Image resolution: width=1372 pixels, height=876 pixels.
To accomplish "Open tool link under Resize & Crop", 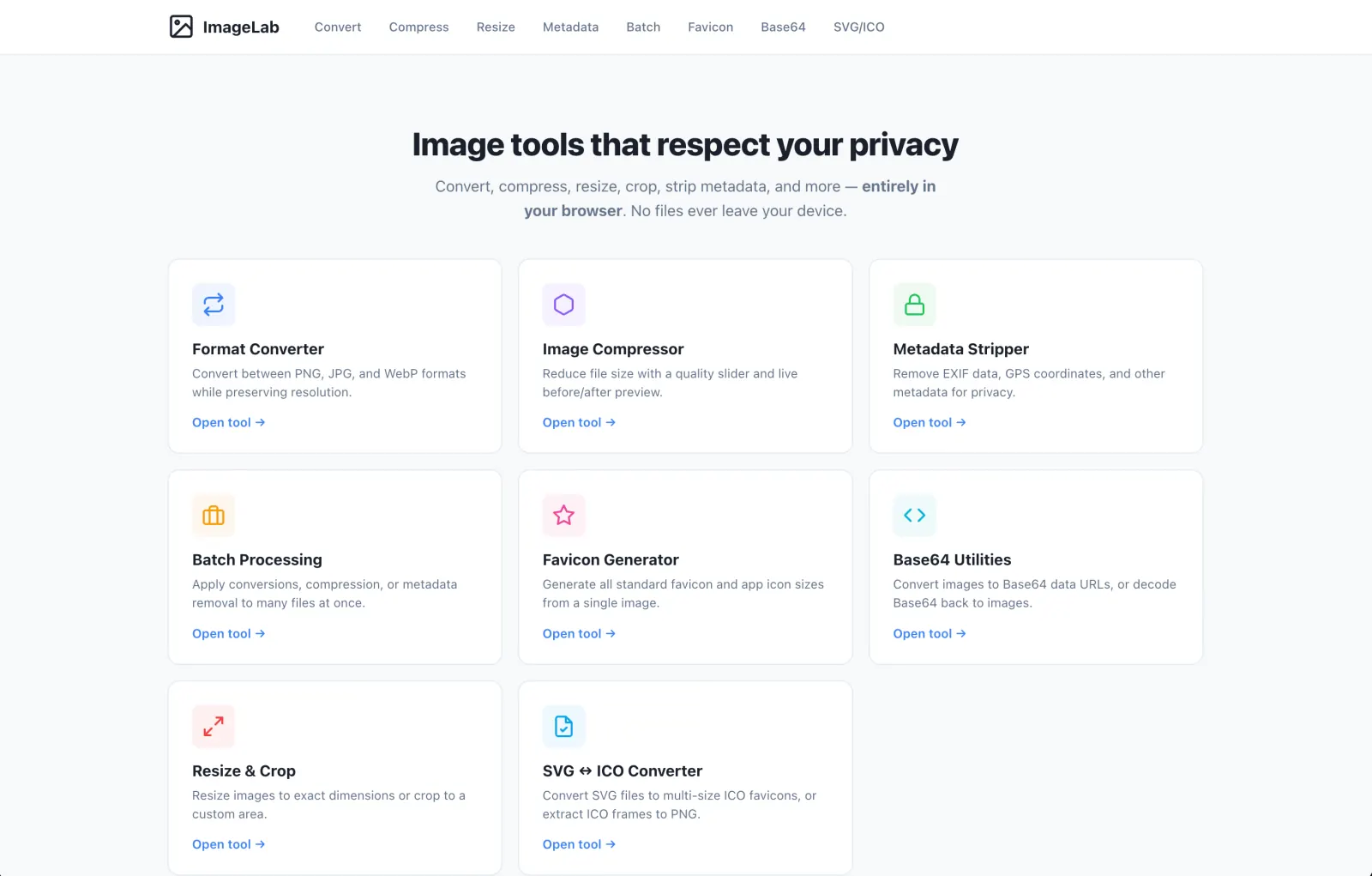I will tap(229, 844).
